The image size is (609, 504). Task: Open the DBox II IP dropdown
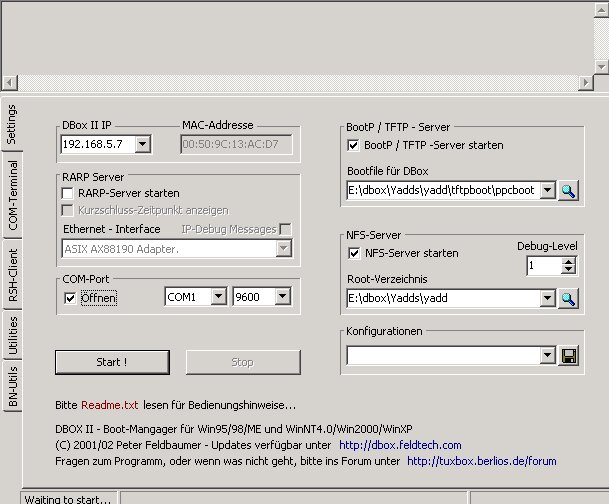pos(143,144)
